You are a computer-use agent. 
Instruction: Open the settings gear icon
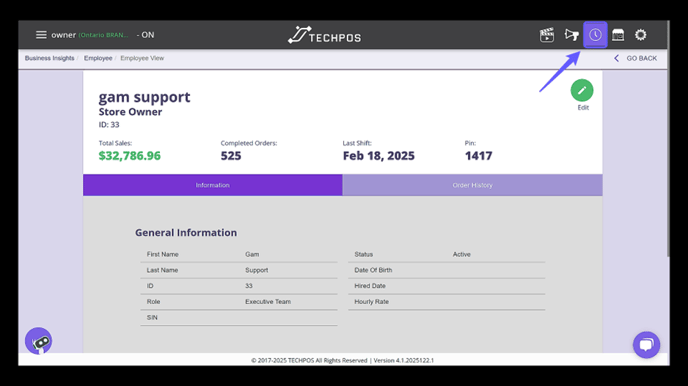click(x=641, y=35)
